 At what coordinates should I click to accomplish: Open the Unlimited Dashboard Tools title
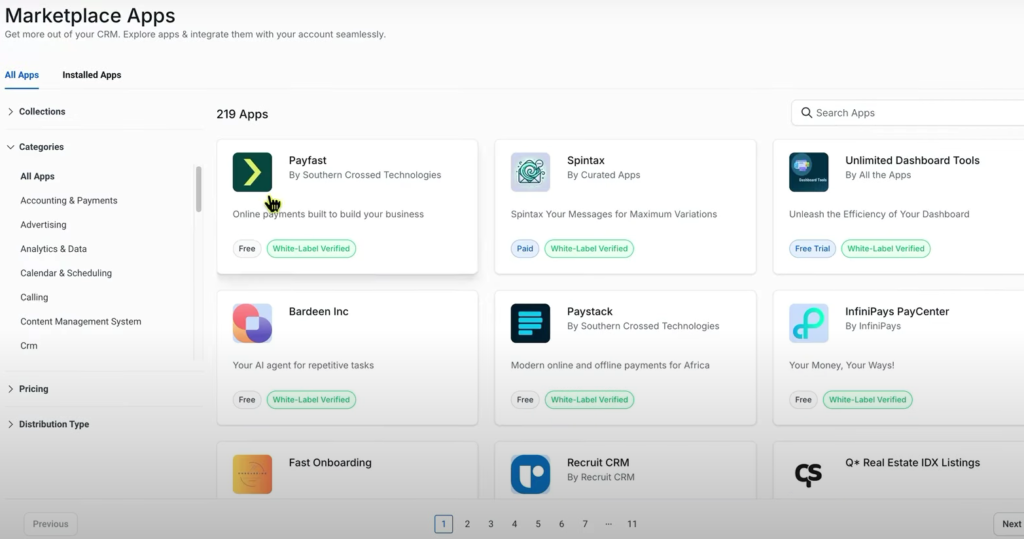[x=912, y=160]
